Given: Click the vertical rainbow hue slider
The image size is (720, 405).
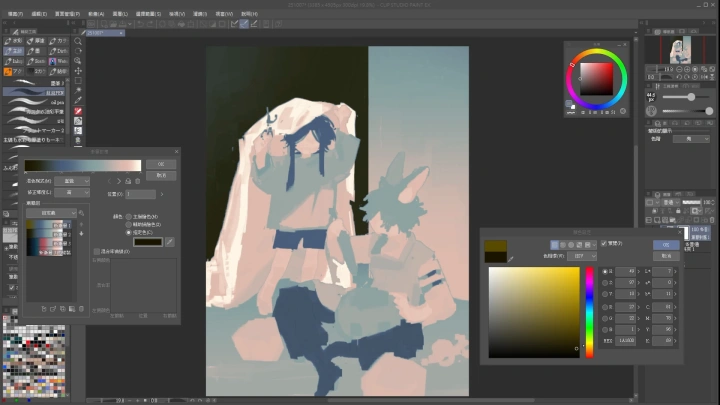Looking at the screenshot, I should [590, 312].
